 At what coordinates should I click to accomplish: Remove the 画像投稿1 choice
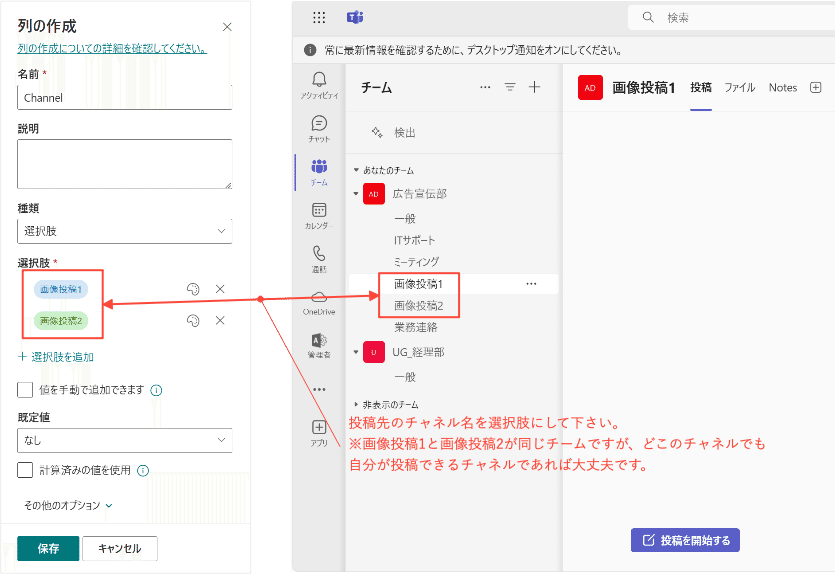tap(220, 289)
